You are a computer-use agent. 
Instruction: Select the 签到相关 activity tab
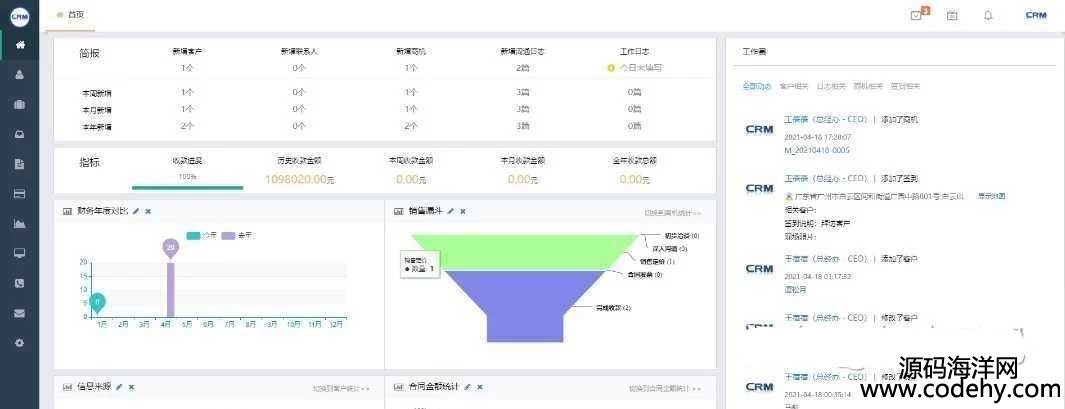[x=905, y=86]
